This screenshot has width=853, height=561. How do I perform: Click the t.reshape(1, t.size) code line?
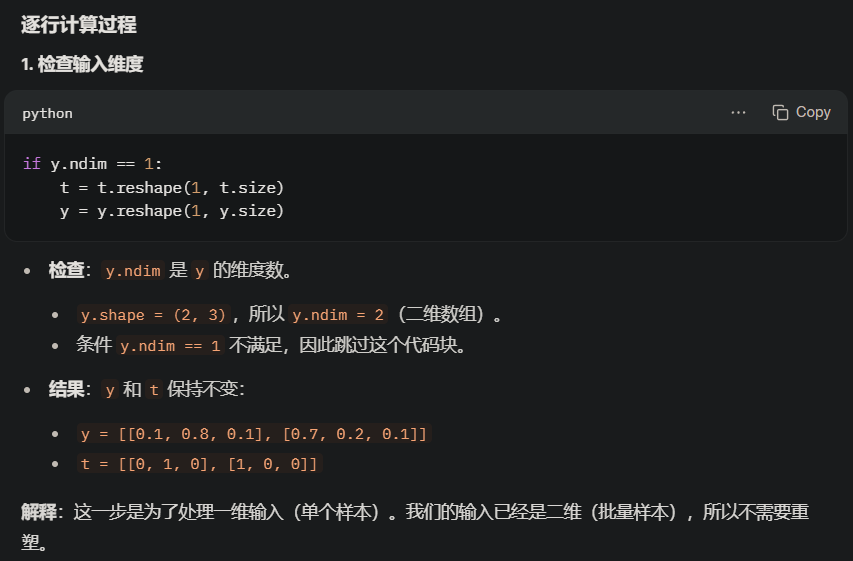click(172, 188)
